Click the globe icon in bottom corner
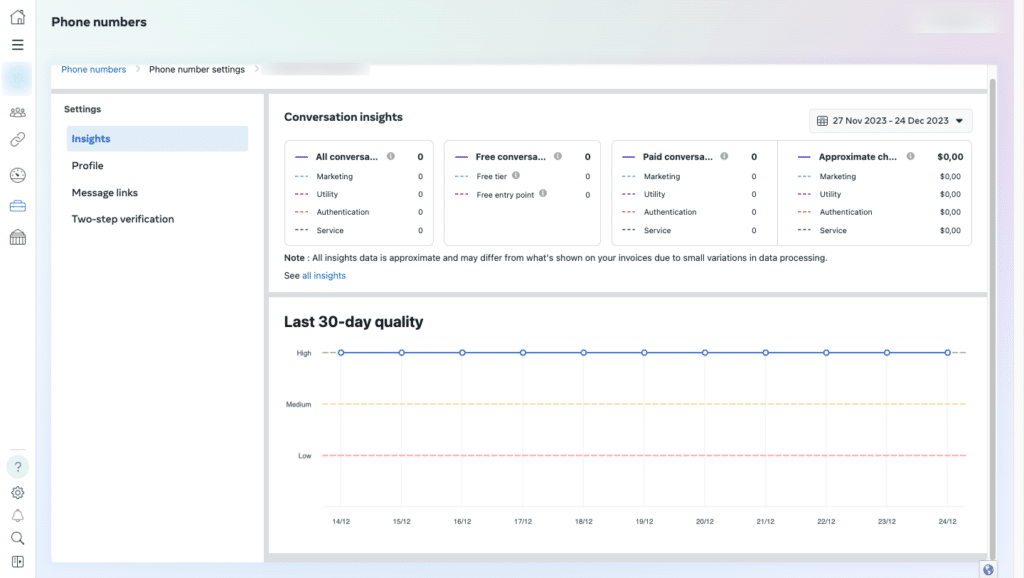Image resolution: width=1024 pixels, height=578 pixels. coord(988,570)
